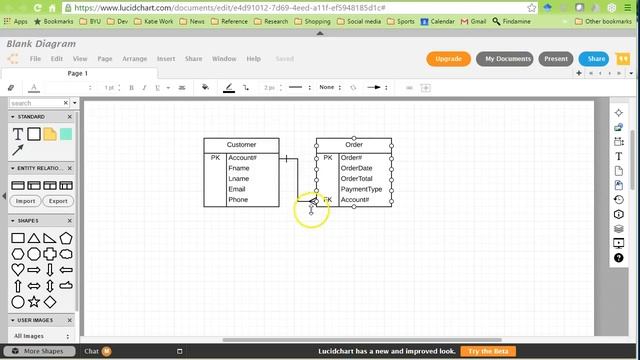Image resolution: width=640 pixels, height=360 pixels.
Task: Open the fill color bucket tool
Action: (x=205, y=87)
